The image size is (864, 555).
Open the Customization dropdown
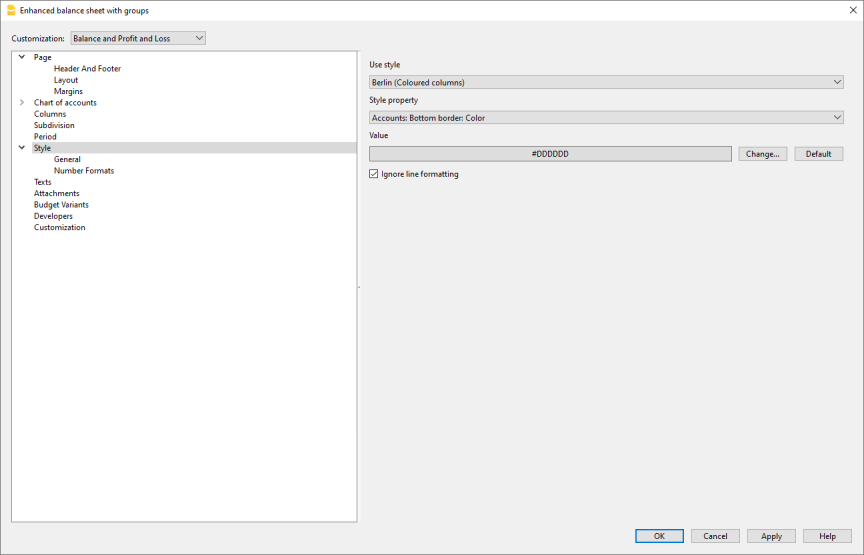click(138, 38)
